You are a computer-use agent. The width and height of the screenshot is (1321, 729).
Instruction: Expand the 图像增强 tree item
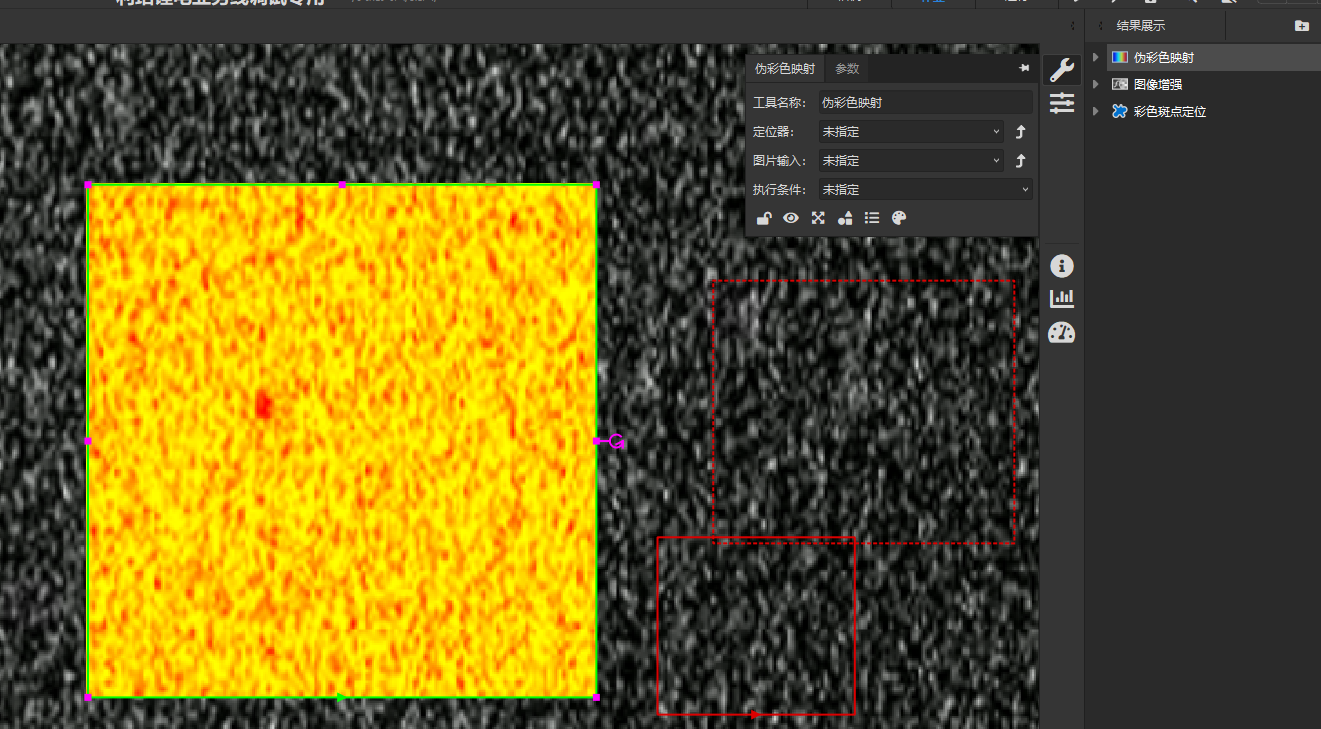(x=1096, y=85)
